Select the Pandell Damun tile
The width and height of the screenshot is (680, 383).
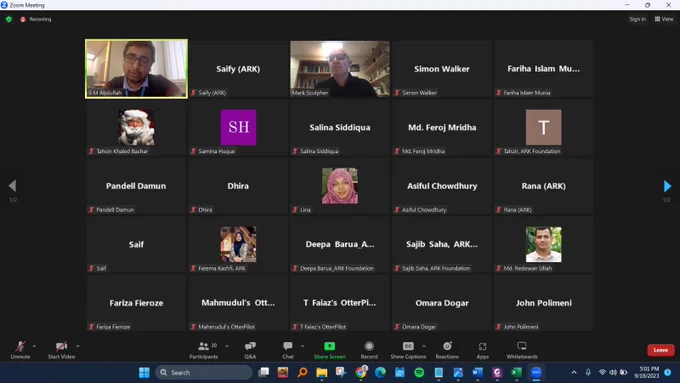136,186
